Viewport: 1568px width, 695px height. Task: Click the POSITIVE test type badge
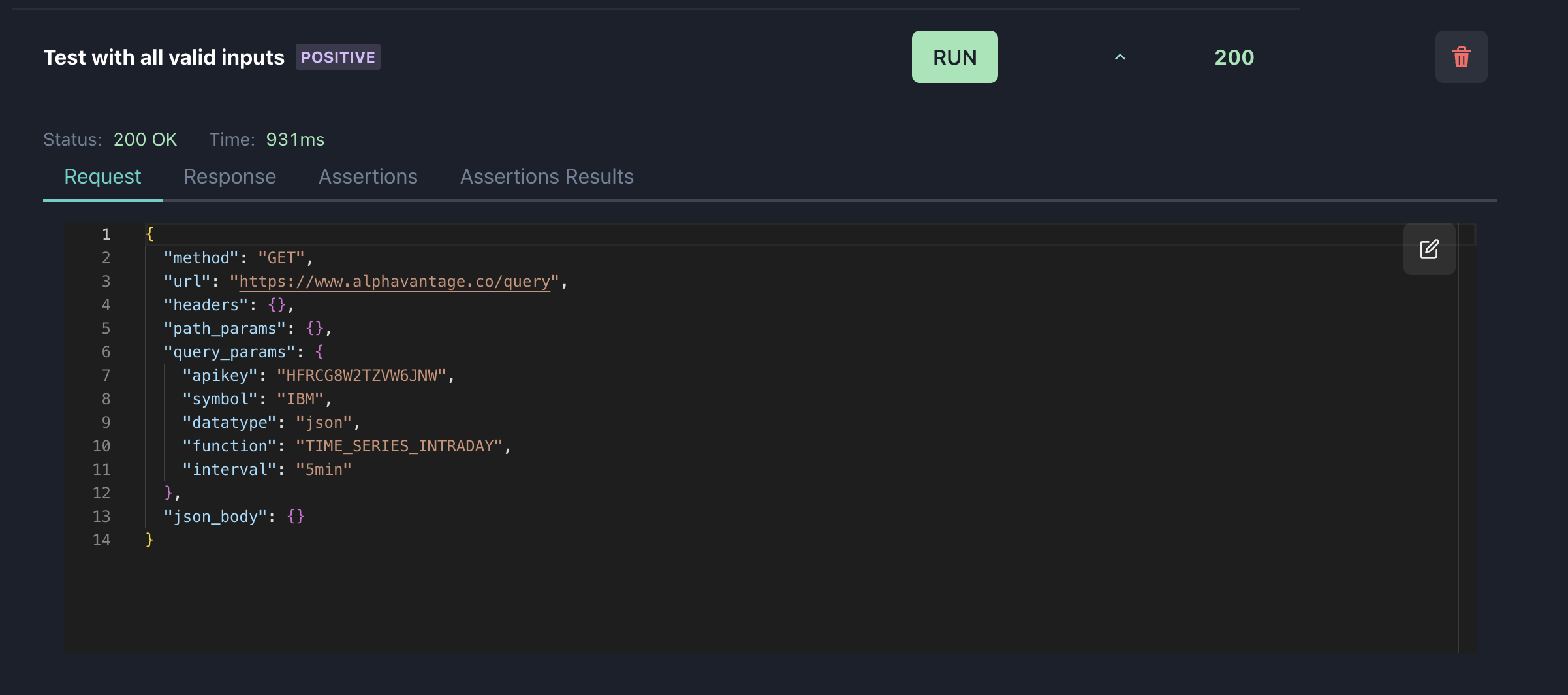point(337,57)
